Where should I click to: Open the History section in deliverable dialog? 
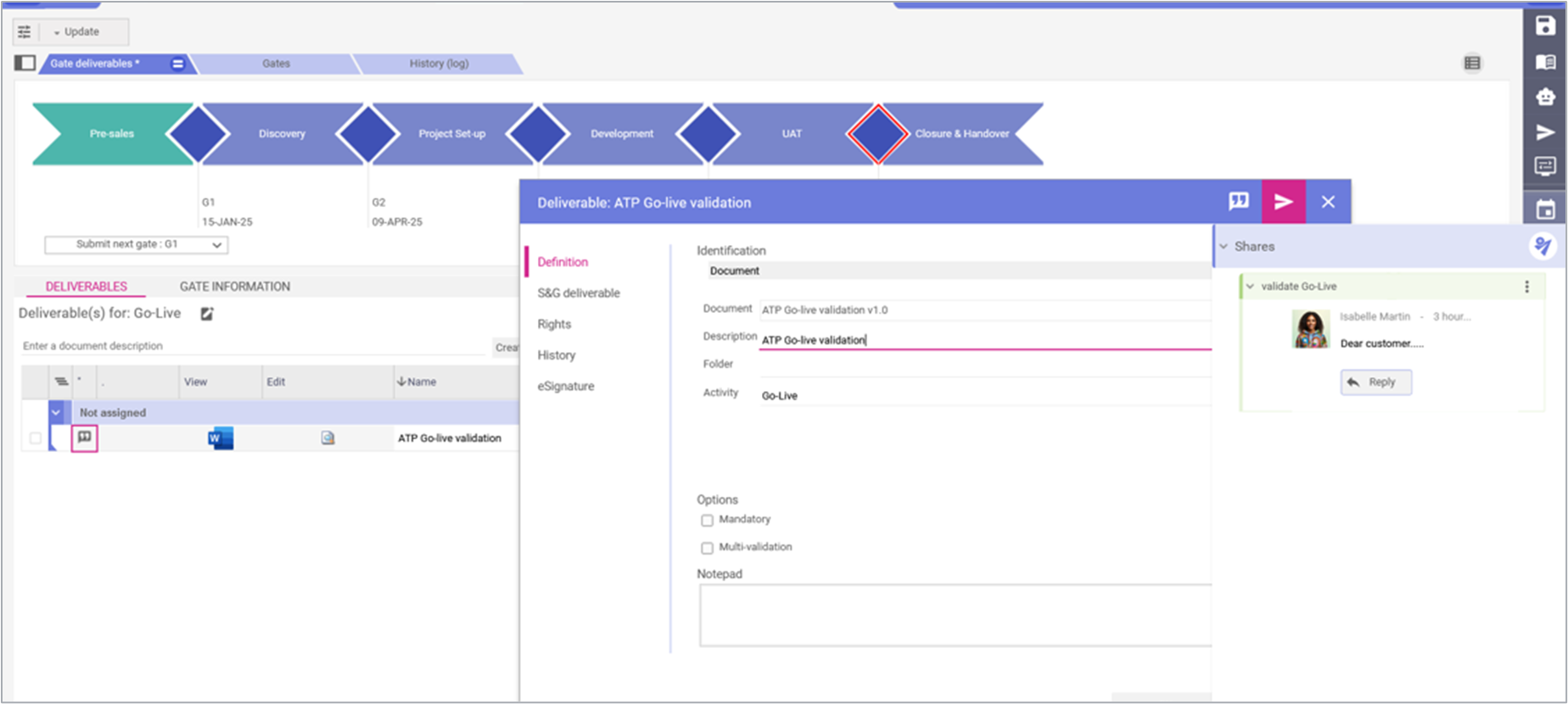tap(556, 355)
